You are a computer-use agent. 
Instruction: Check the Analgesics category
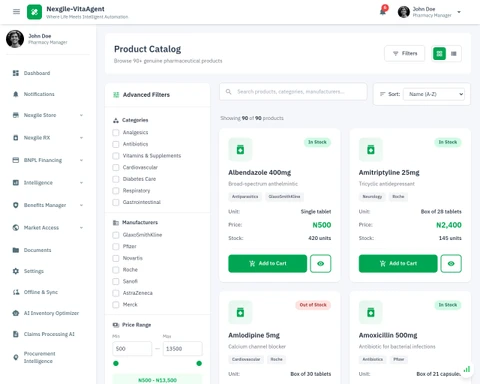pyautogui.click(x=116, y=132)
